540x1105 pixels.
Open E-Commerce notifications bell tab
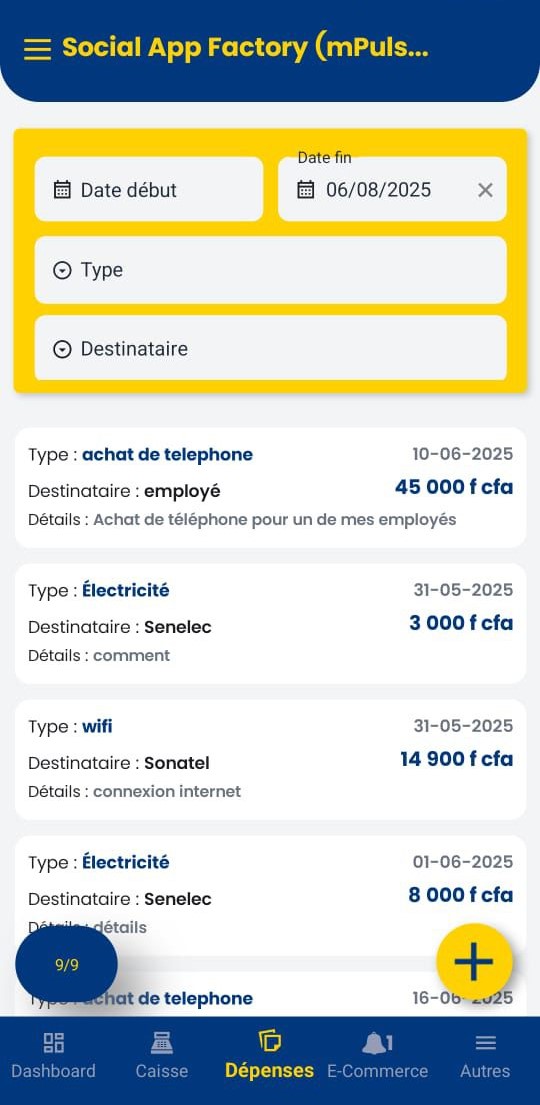(377, 1055)
